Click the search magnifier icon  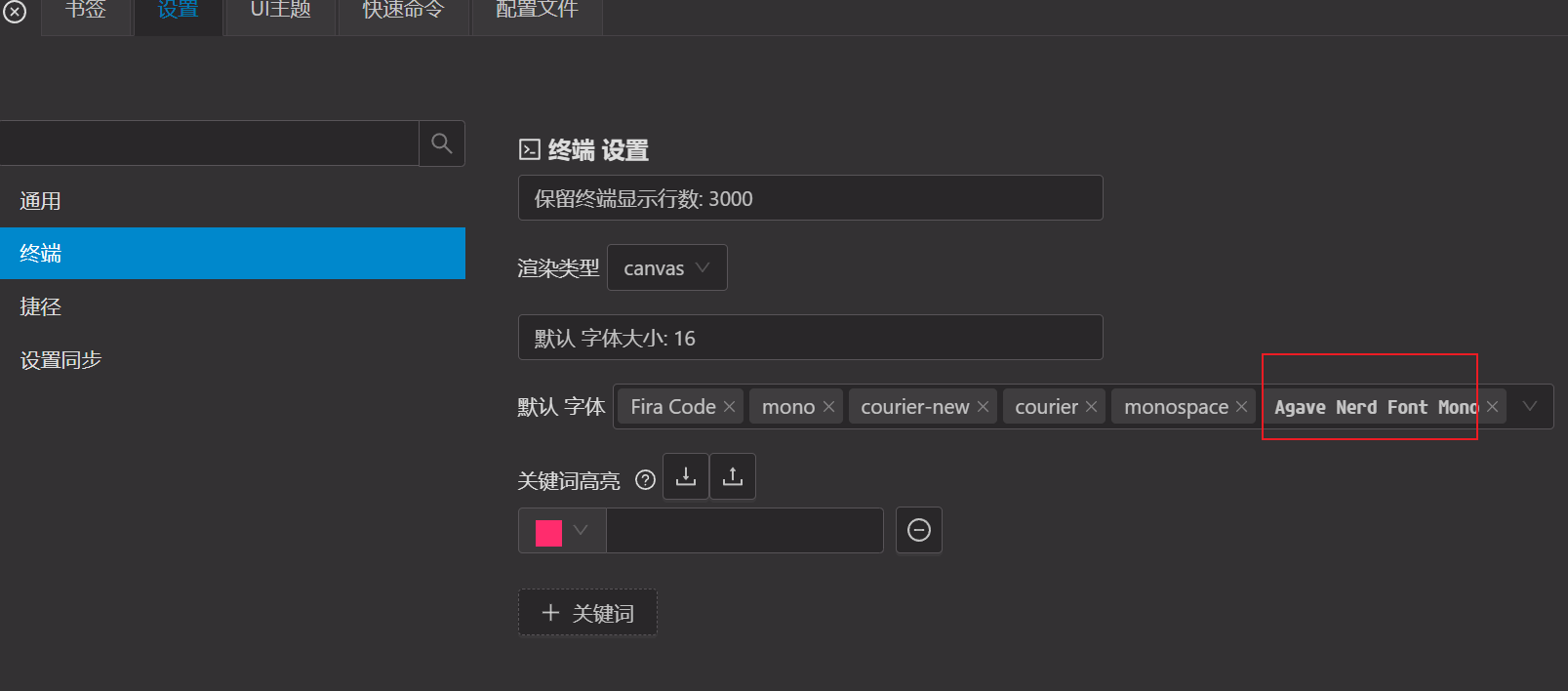pos(441,143)
